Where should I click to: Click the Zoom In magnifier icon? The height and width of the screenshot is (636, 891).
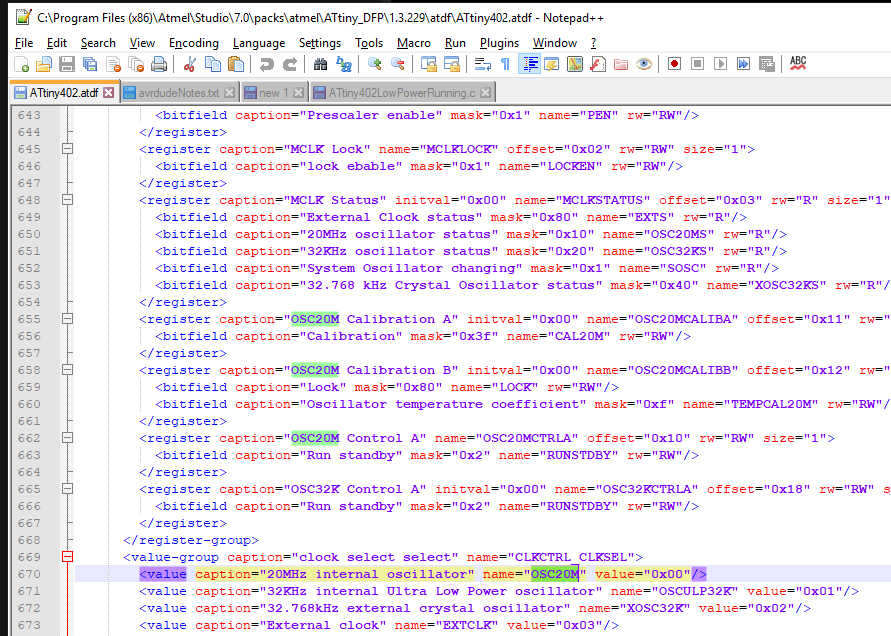[375, 64]
